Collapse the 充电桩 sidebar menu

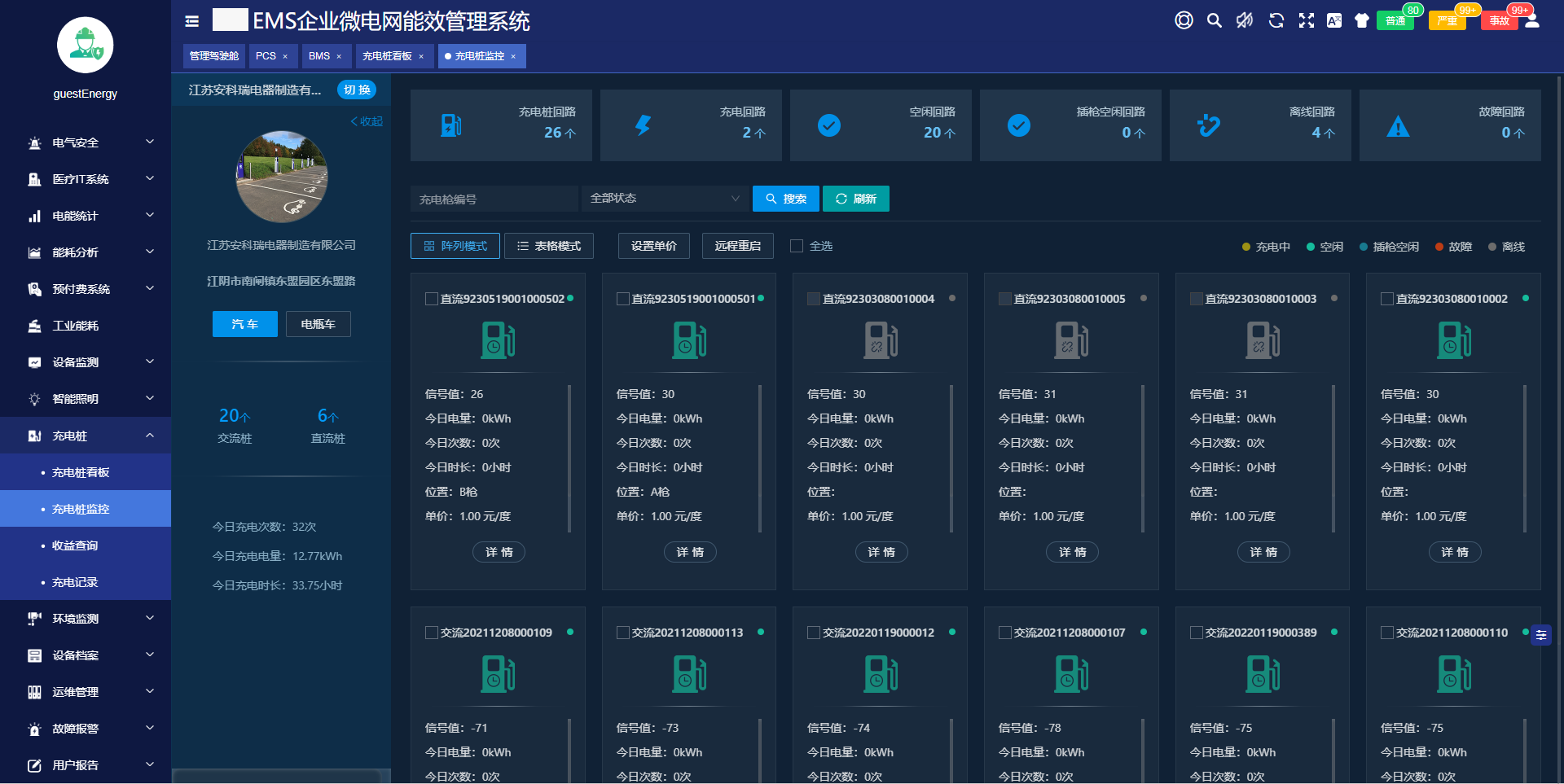coord(86,436)
